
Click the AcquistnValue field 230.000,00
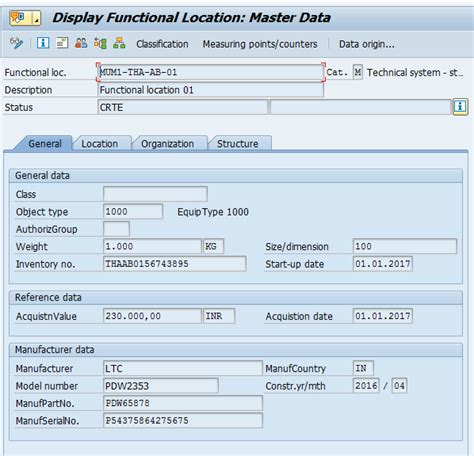tap(152, 316)
